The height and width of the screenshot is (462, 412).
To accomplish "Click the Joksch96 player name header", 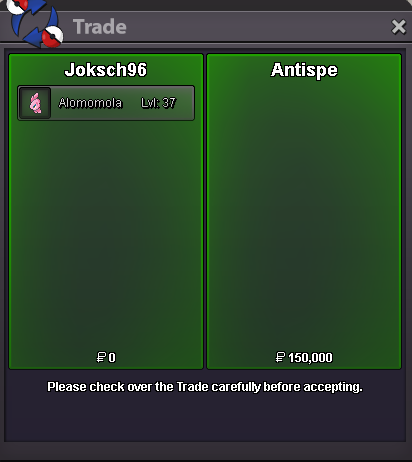I will tap(106, 70).
